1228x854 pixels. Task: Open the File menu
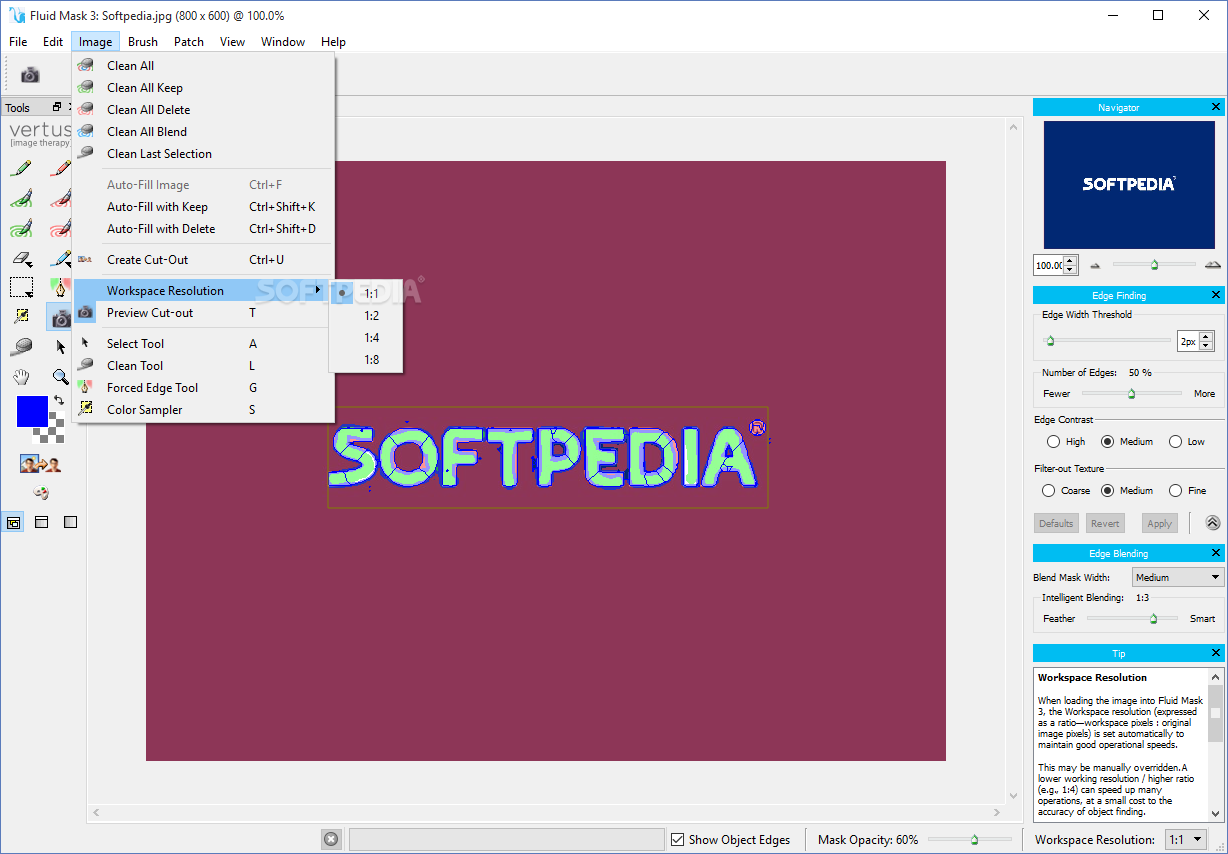pyautogui.click(x=18, y=42)
